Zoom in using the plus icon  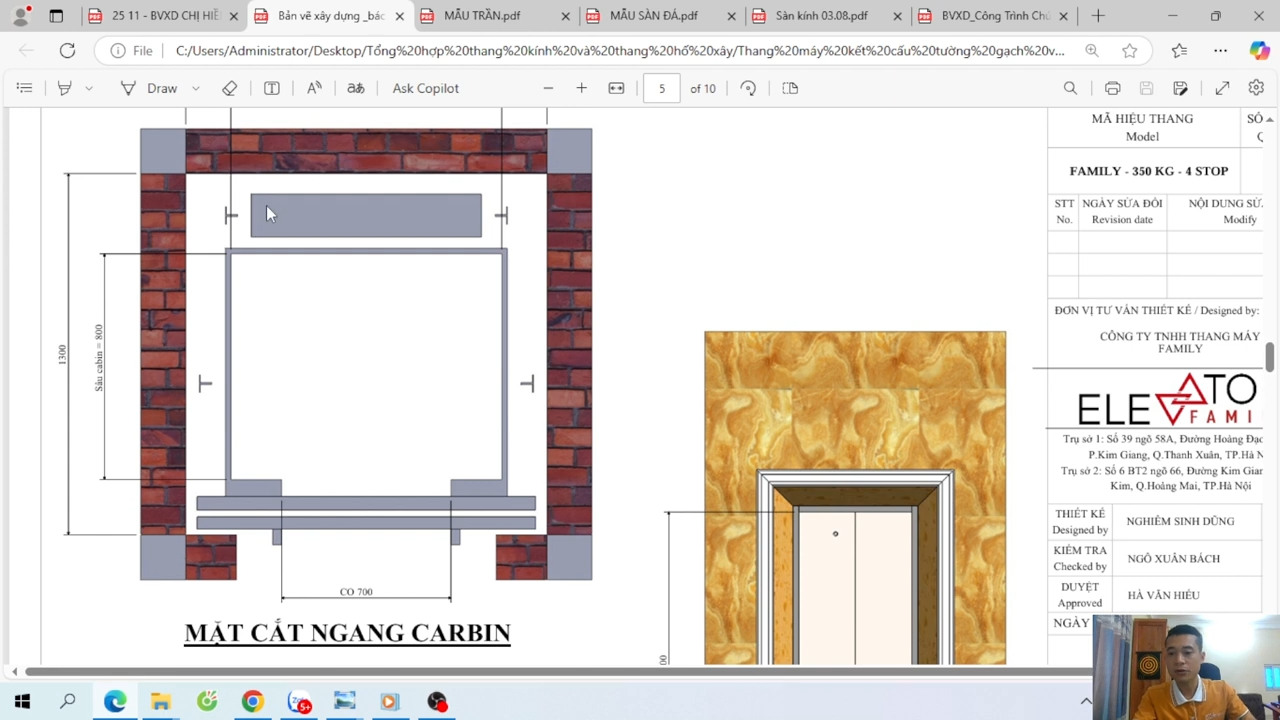click(x=581, y=88)
